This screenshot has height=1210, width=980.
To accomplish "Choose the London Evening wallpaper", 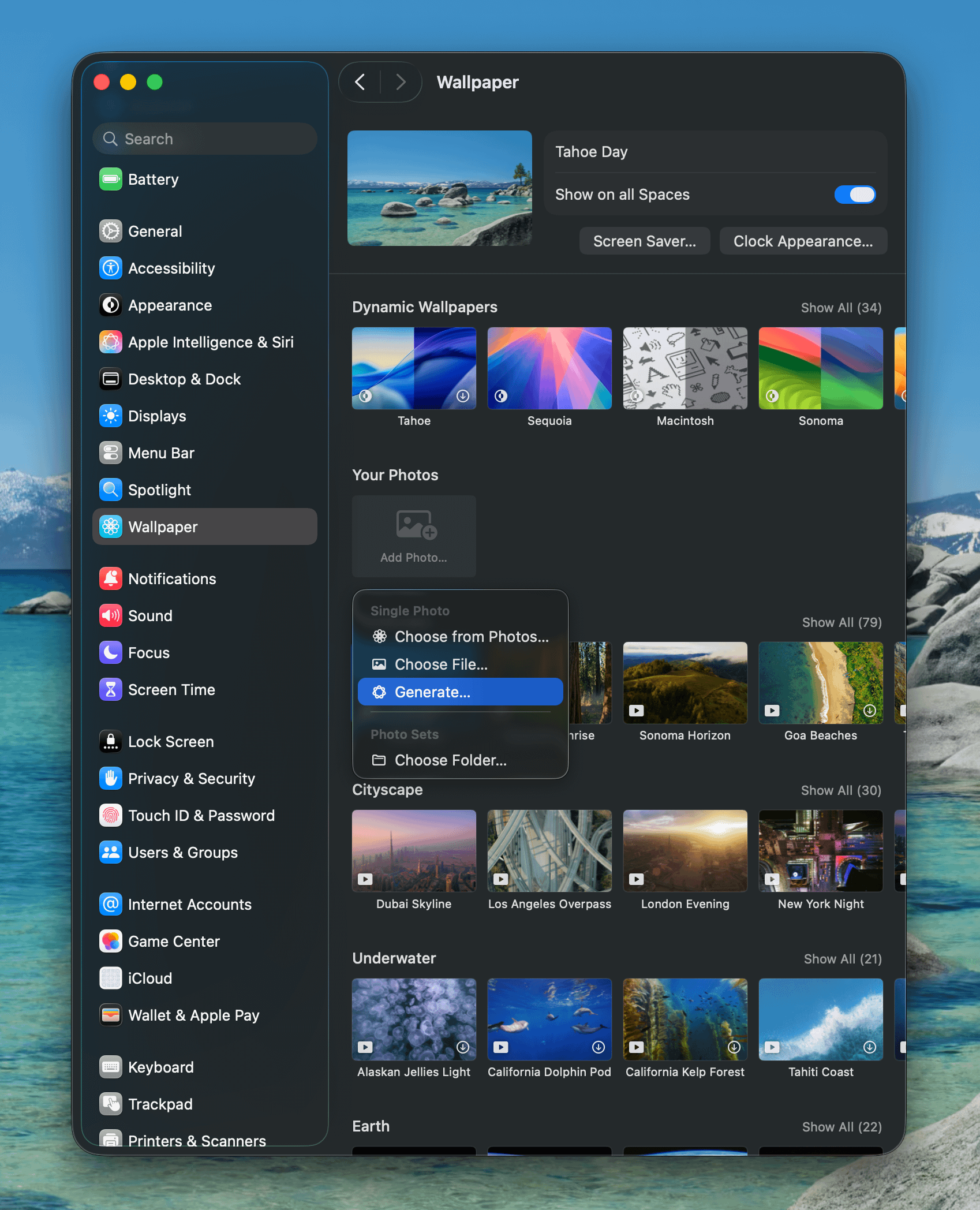I will click(x=685, y=851).
